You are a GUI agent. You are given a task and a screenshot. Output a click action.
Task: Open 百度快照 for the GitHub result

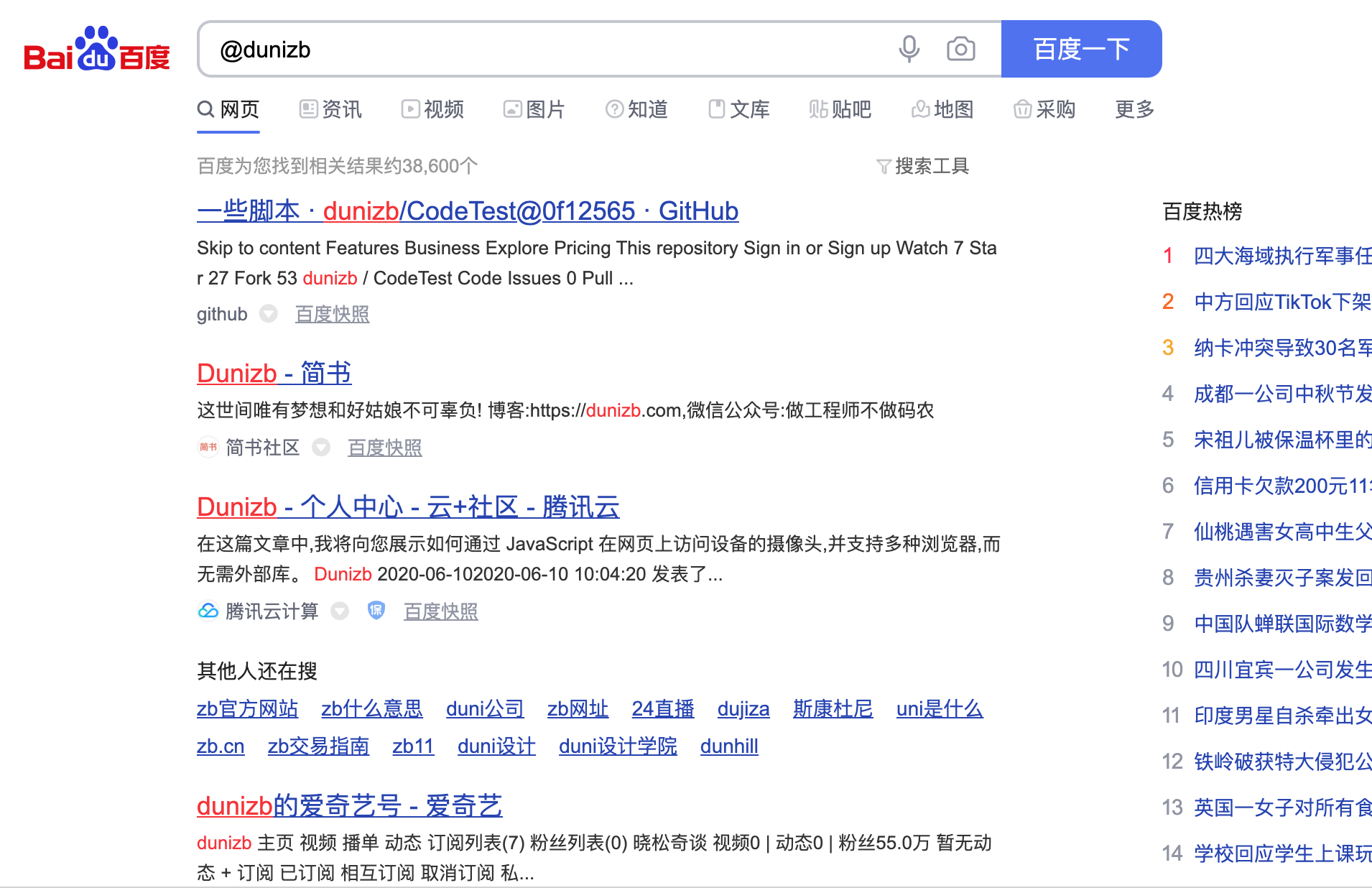pyautogui.click(x=332, y=314)
